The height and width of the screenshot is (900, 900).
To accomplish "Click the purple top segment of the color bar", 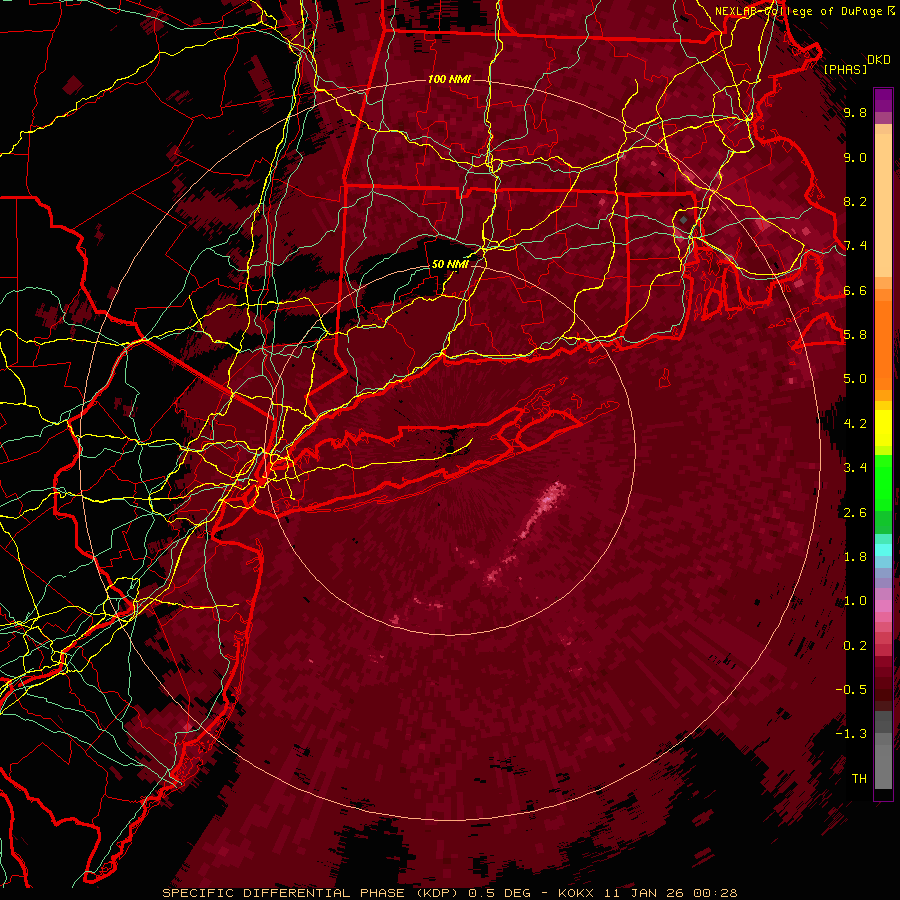I will tap(883, 100).
